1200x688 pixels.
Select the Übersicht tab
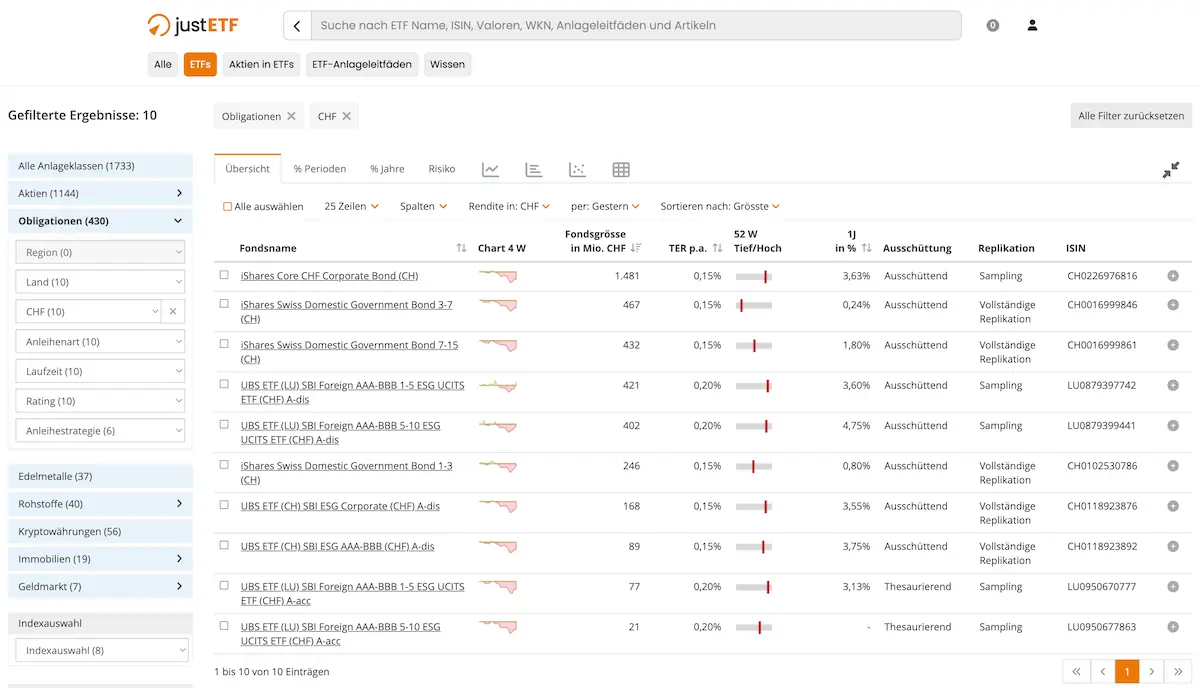[248, 169]
